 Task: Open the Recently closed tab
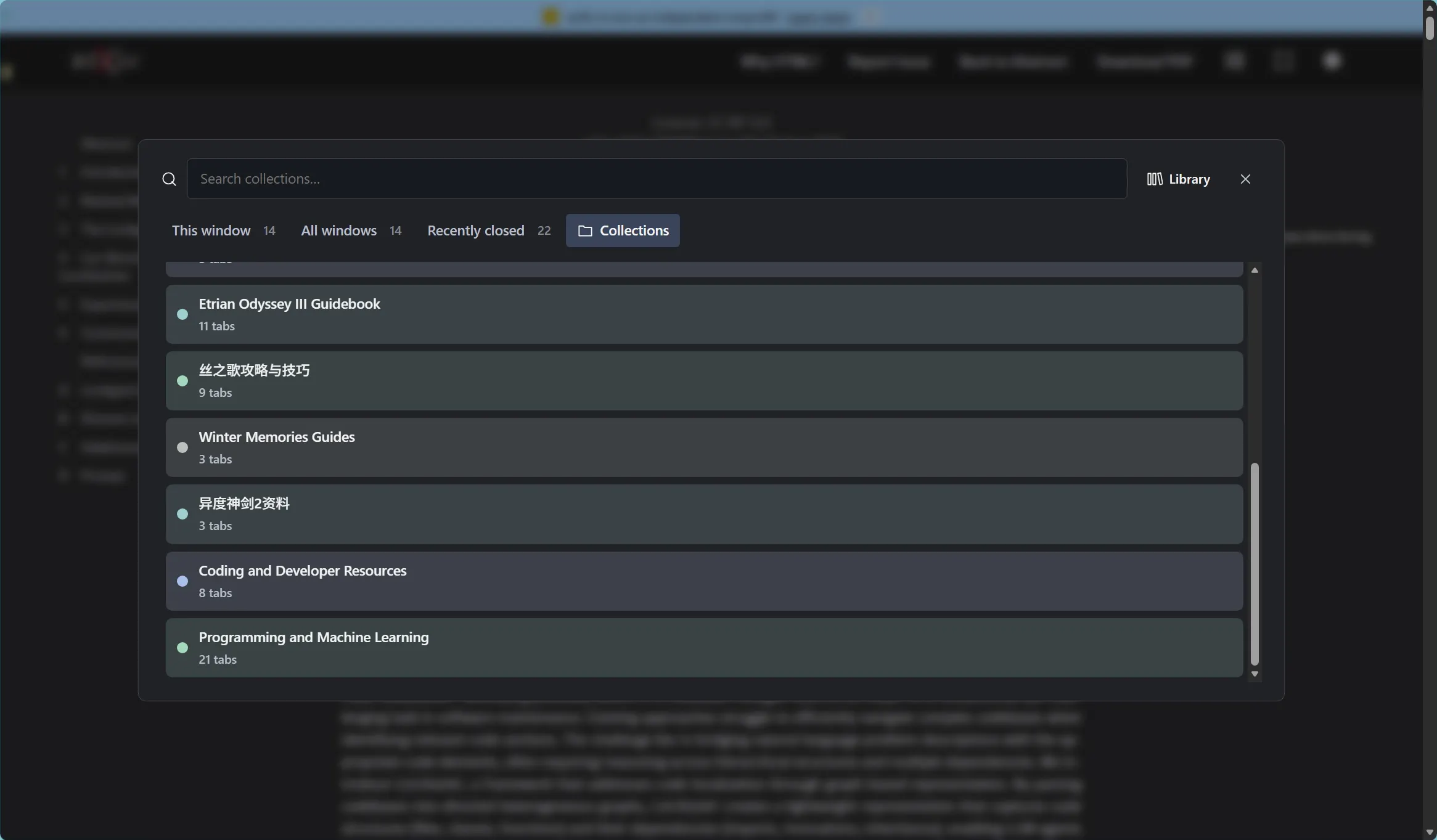pyautogui.click(x=489, y=230)
